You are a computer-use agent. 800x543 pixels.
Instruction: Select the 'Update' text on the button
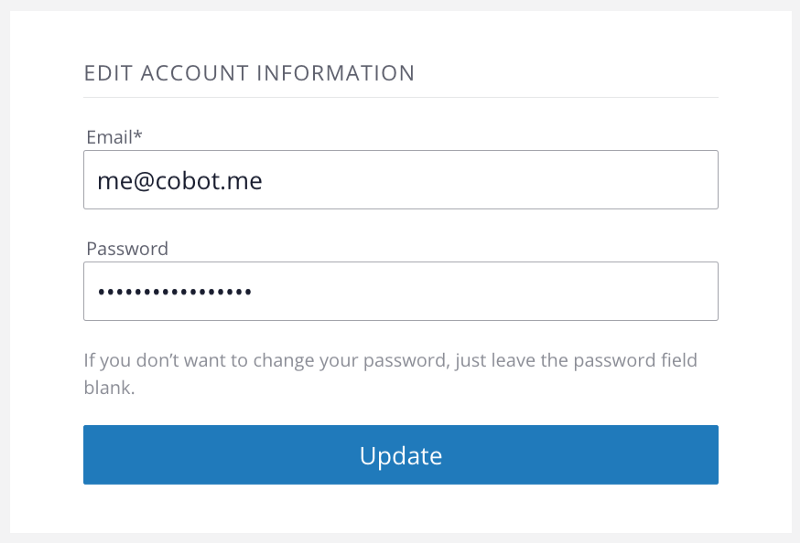[400, 456]
